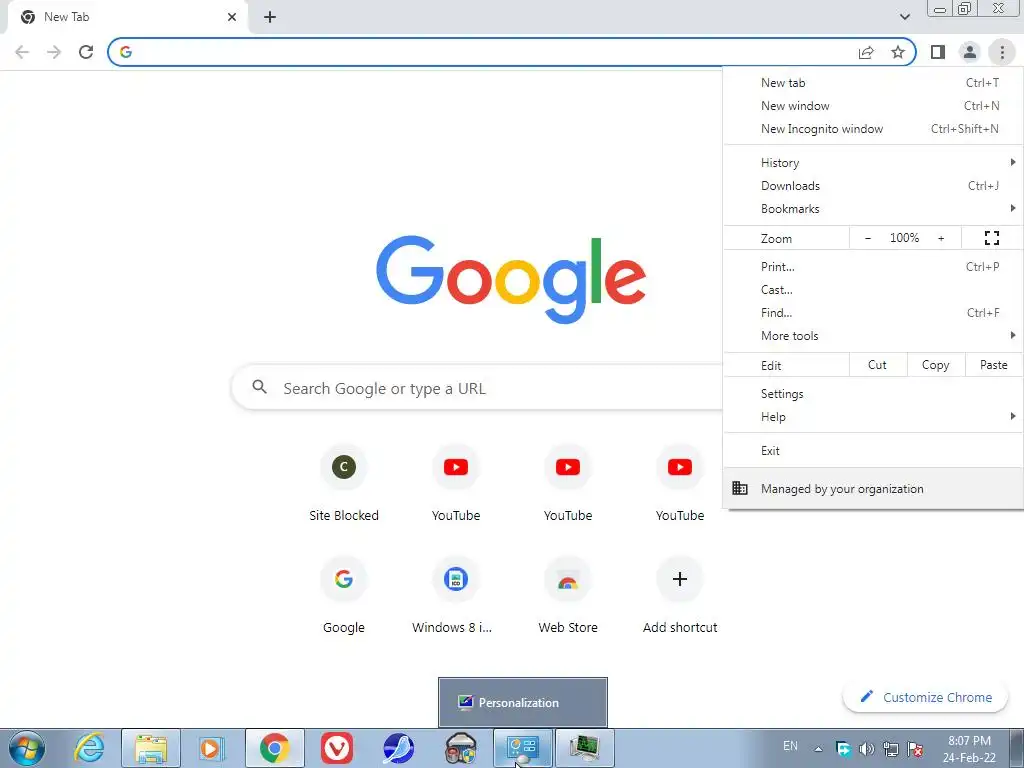Click the volume speaker tray icon
Screen dimensions: 1024x768
click(867, 749)
